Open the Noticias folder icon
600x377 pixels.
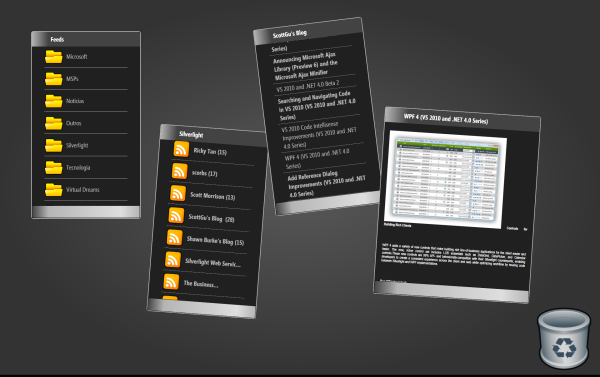54,101
